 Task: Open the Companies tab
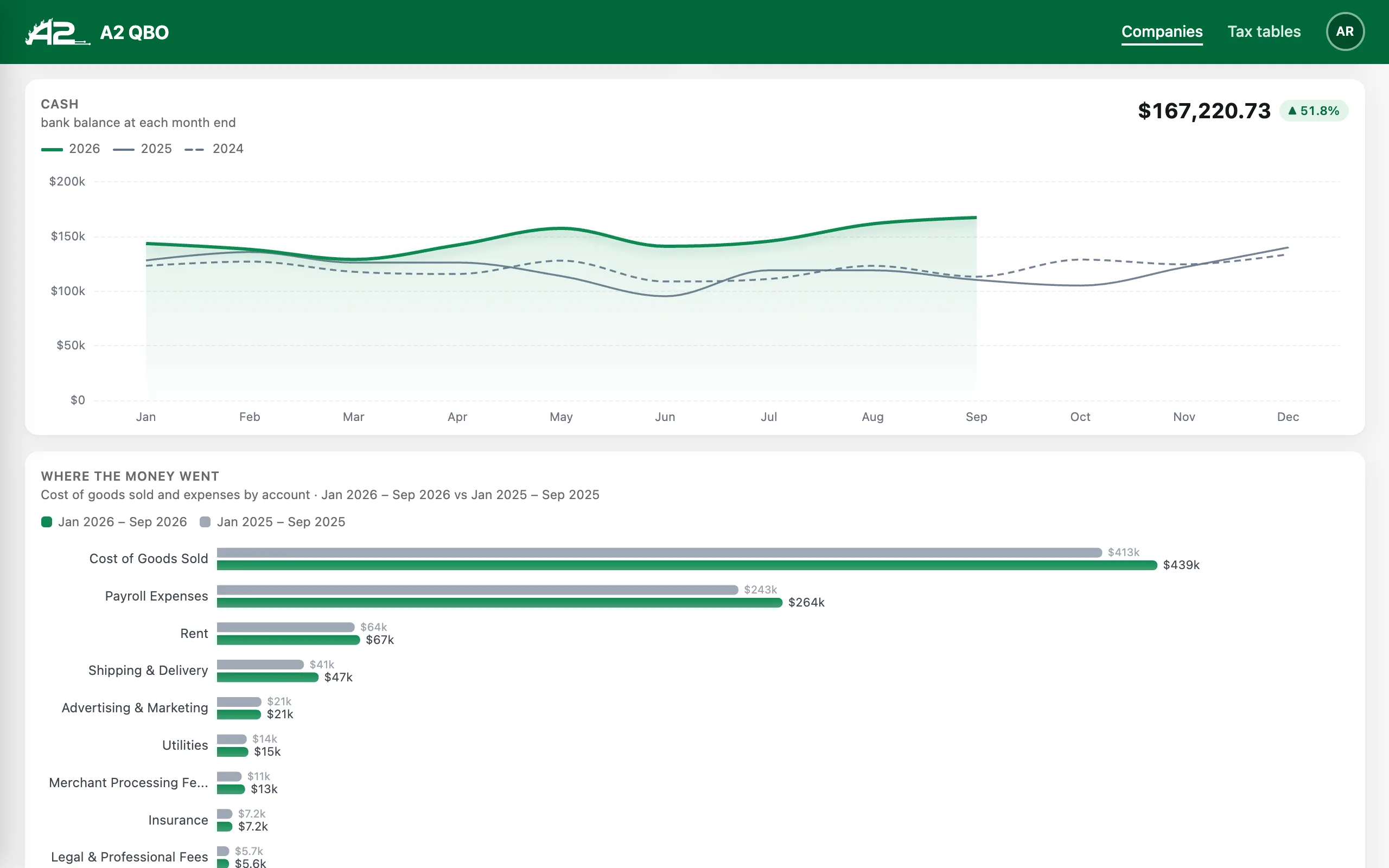point(1162,31)
